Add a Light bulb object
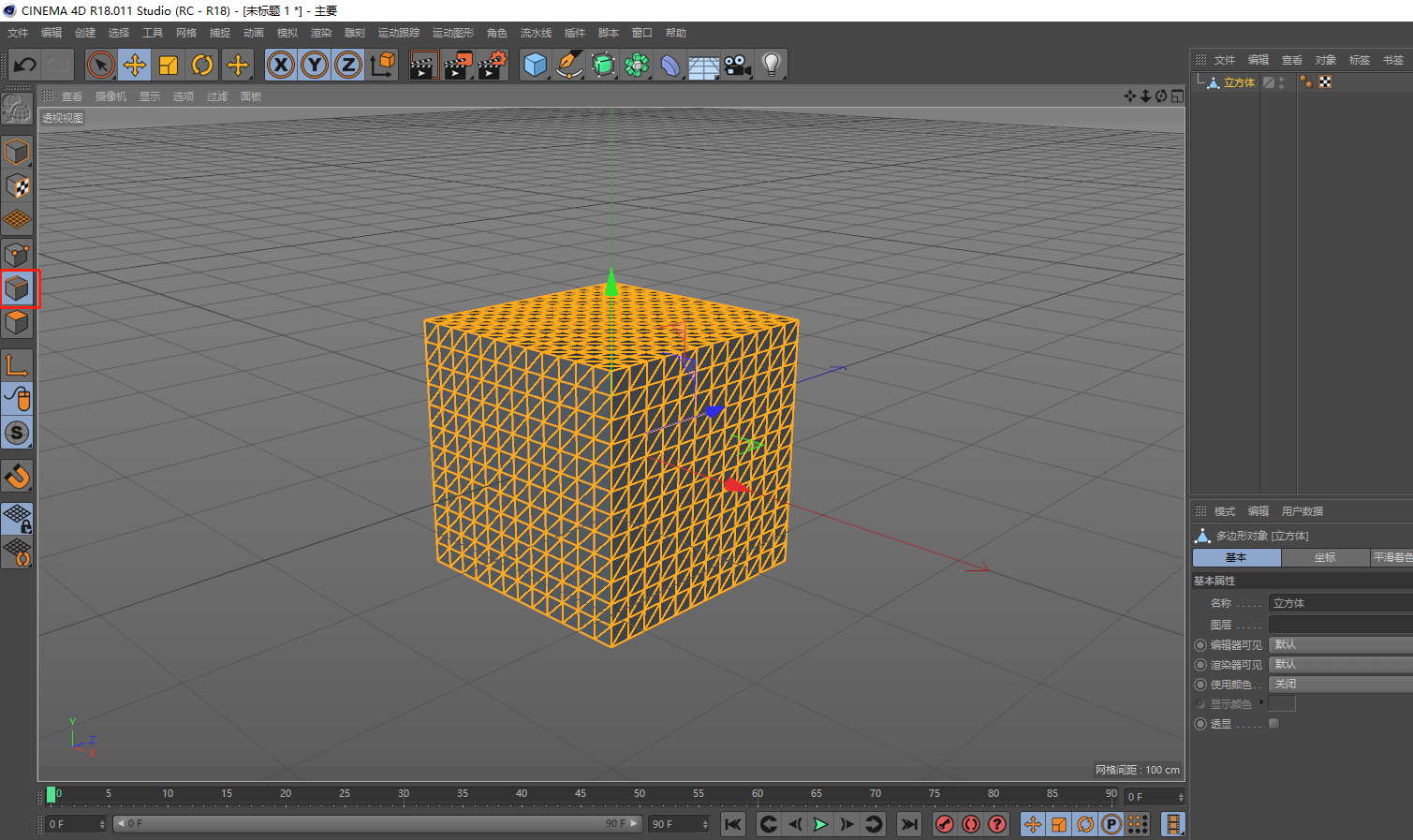The height and width of the screenshot is (840, 1413). coord(772,66)
